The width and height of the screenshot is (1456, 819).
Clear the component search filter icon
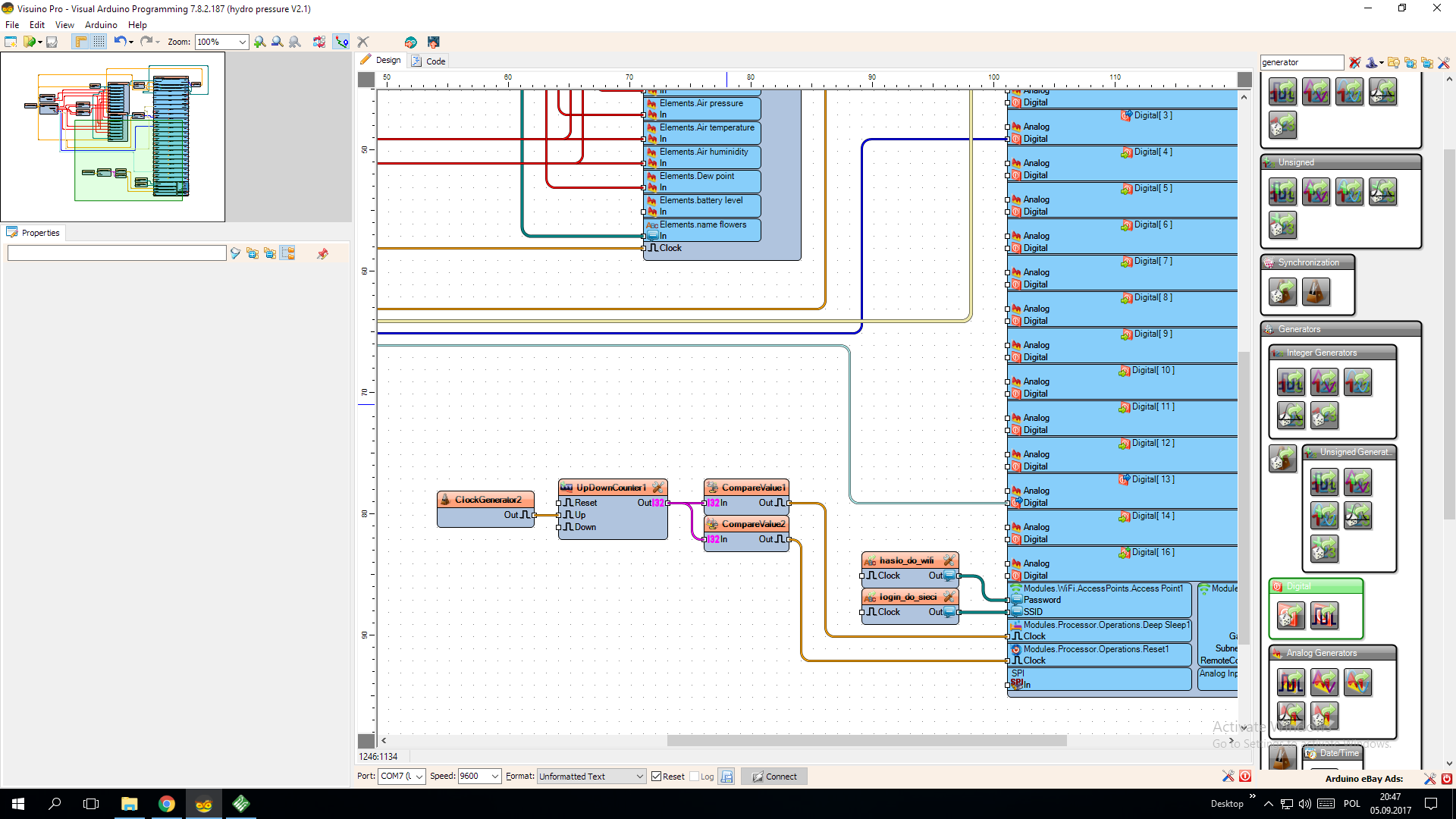click(1355, 62)
